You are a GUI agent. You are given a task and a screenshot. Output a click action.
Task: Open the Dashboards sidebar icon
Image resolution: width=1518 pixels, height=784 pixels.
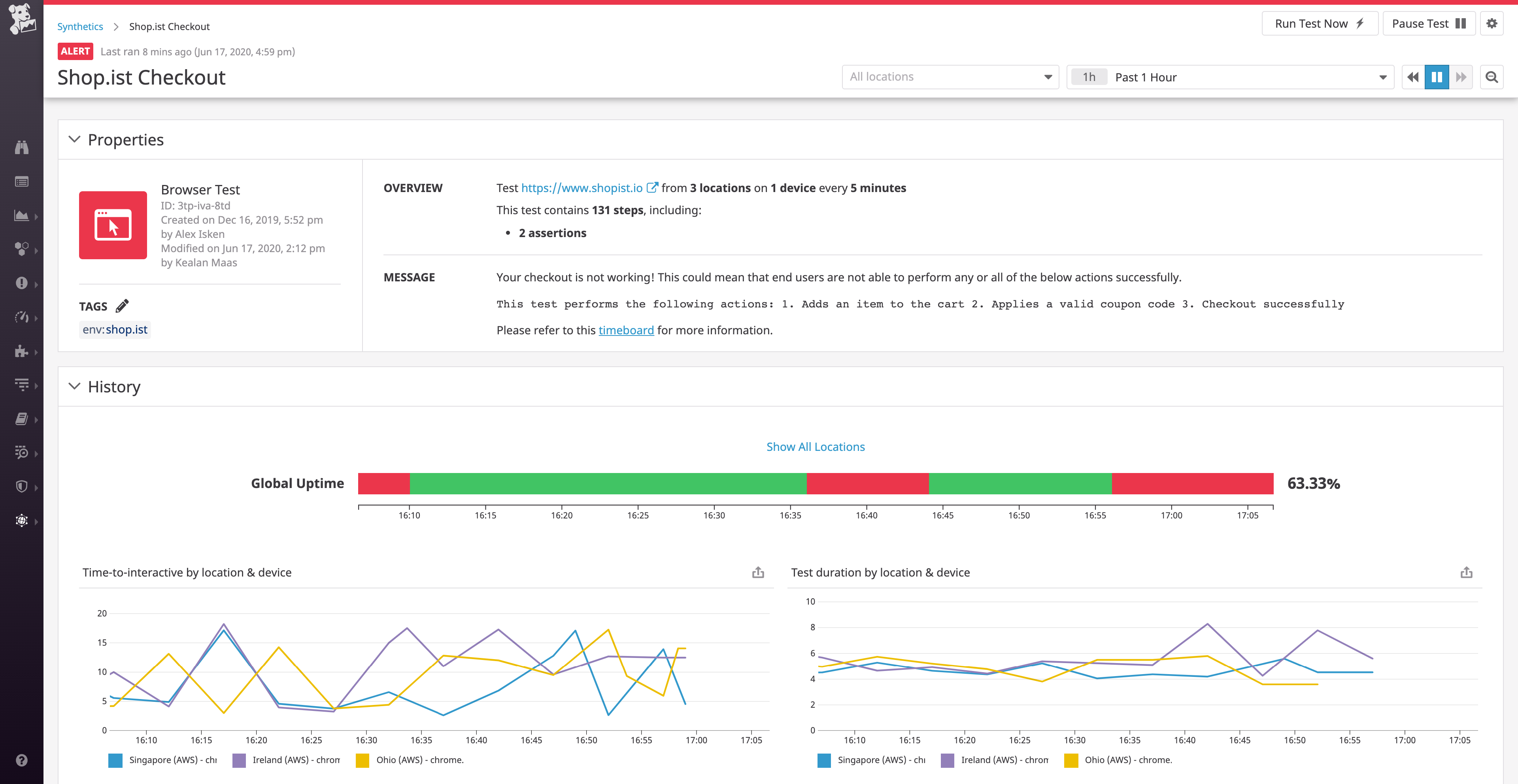(23, 216)
